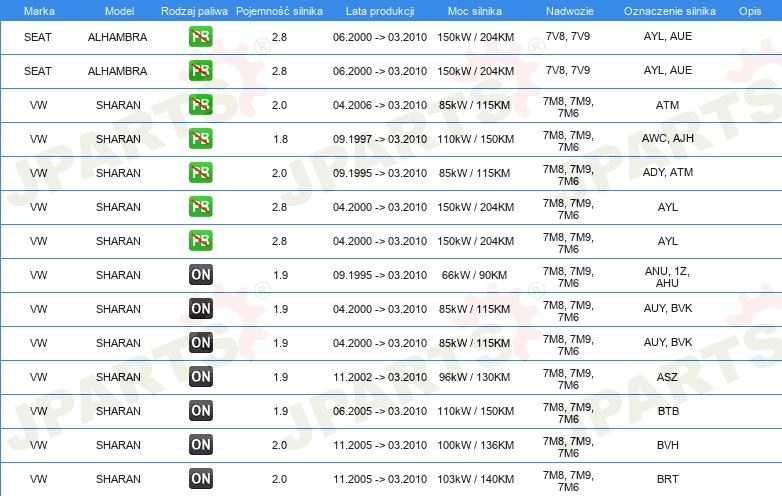782x496 pixels.
Task: Select the "11.2005 -> 03.2010" cell in the BRT row
Action: 380,479
